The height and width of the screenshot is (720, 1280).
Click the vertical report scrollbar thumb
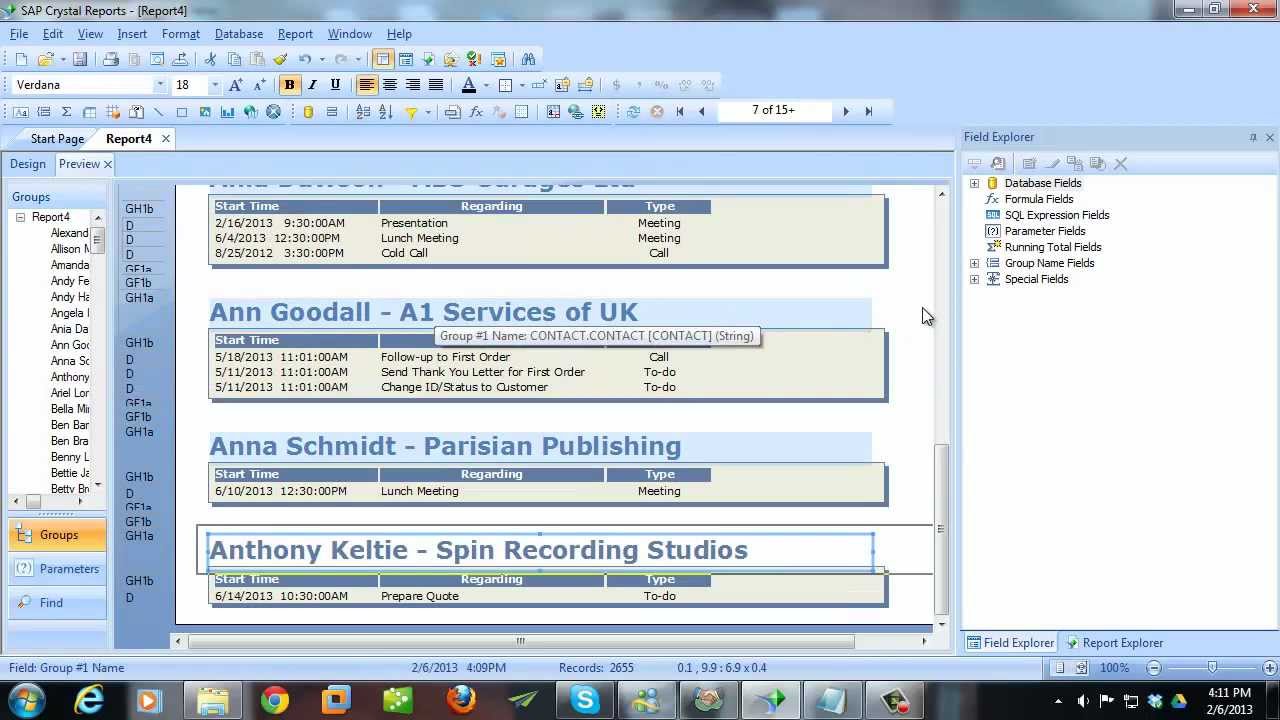pos(941,527)
